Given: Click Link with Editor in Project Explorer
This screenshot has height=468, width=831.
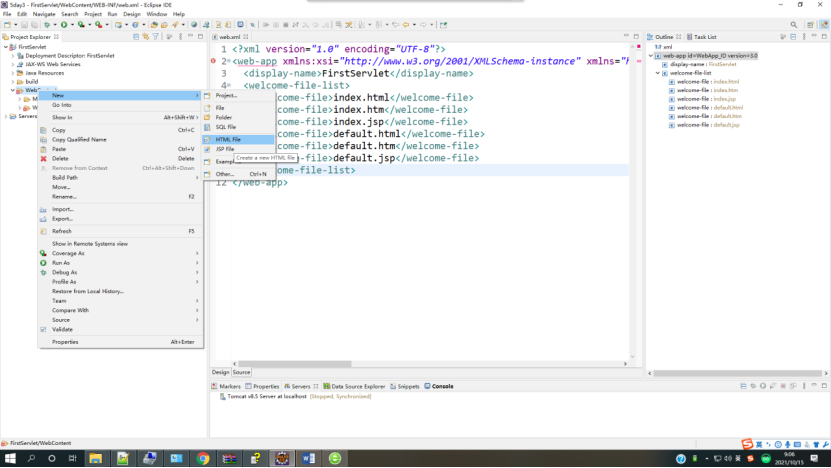Looking at the screenshot, I should pyautogui.click(x=146, y=37).
